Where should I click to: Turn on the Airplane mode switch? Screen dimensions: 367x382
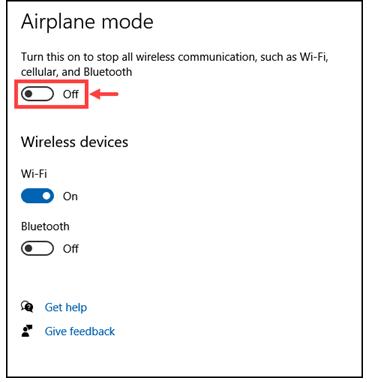[37, 94]
